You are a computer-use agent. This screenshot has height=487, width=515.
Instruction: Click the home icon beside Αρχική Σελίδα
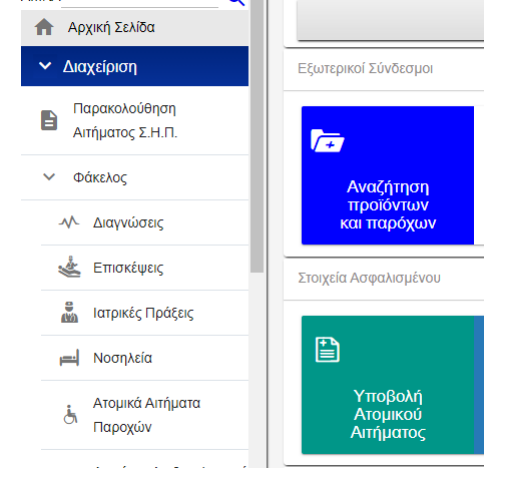(44, 27)
